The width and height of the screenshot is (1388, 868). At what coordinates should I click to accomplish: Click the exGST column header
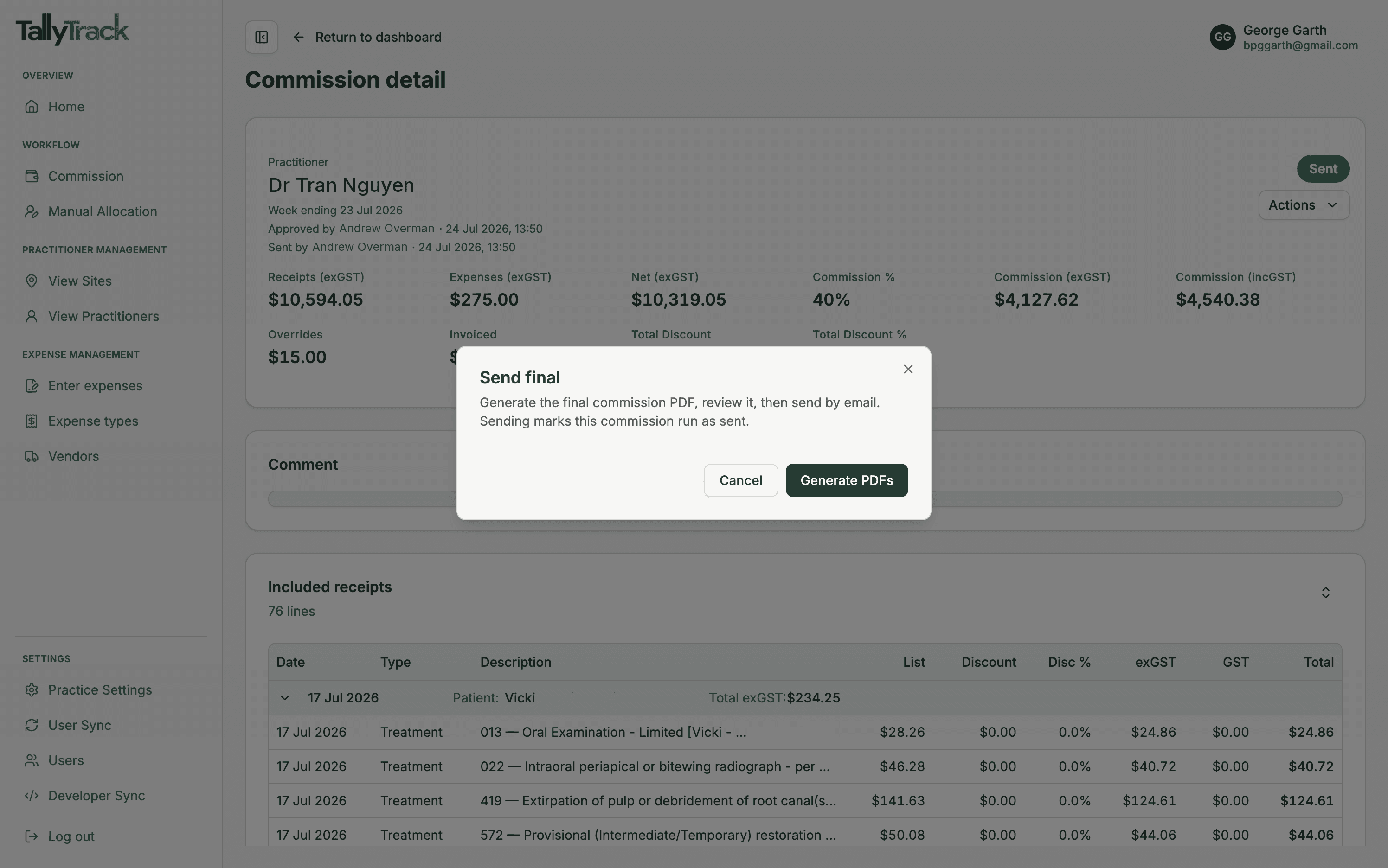pyautogui.click(x=1156, y=663)
